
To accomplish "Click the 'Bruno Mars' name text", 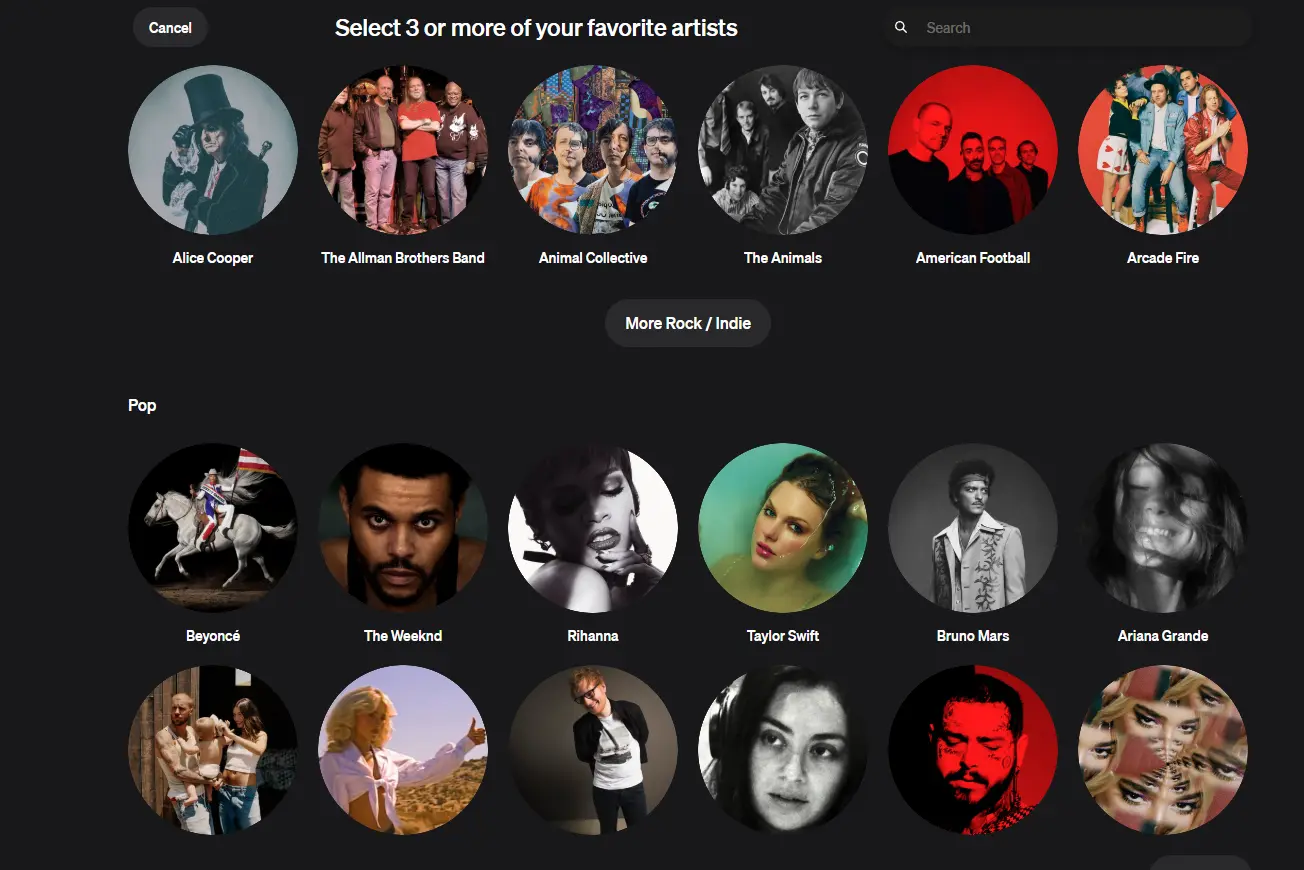I will (973, 636).
